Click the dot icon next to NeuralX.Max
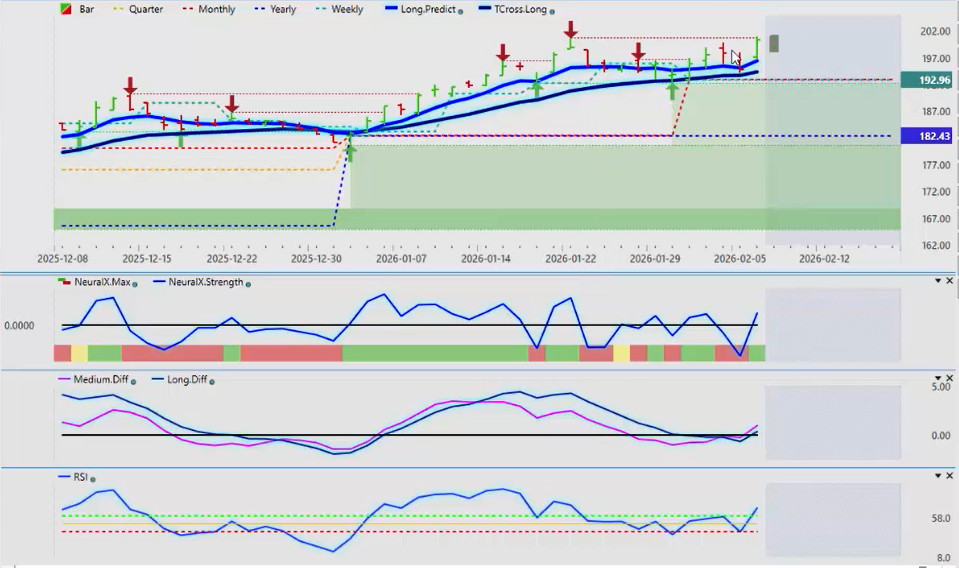Viewport: 959px width, 568px height. (134, 283)
